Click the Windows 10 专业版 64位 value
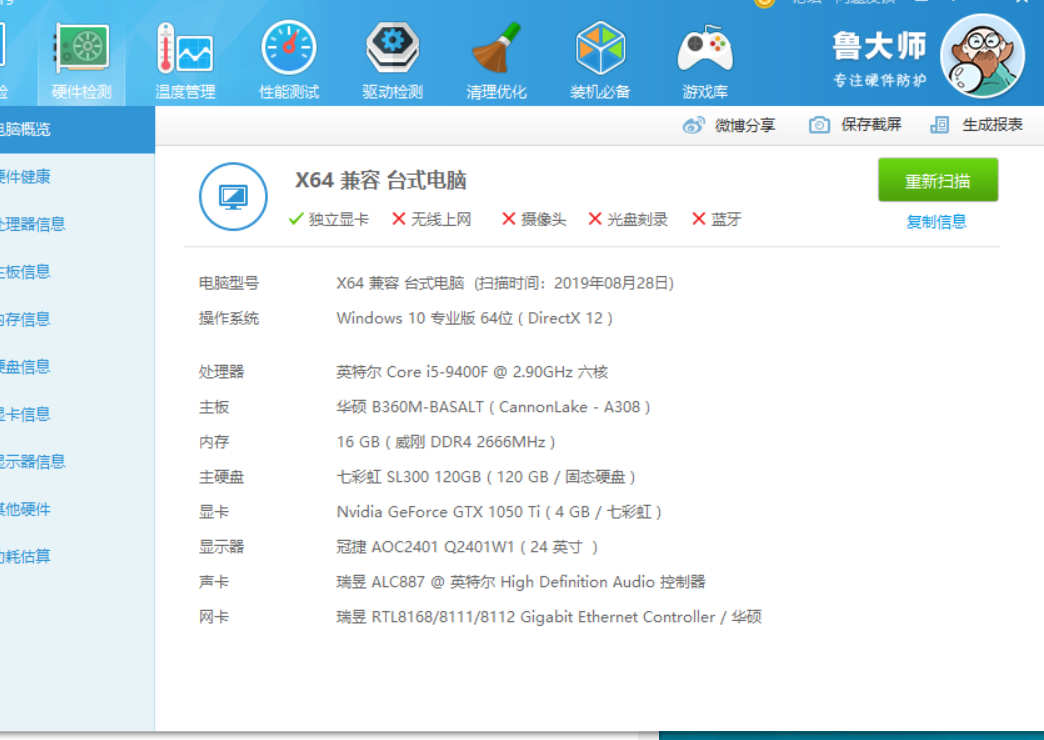Screen dimensions: 1044x740 click(475, 318)
